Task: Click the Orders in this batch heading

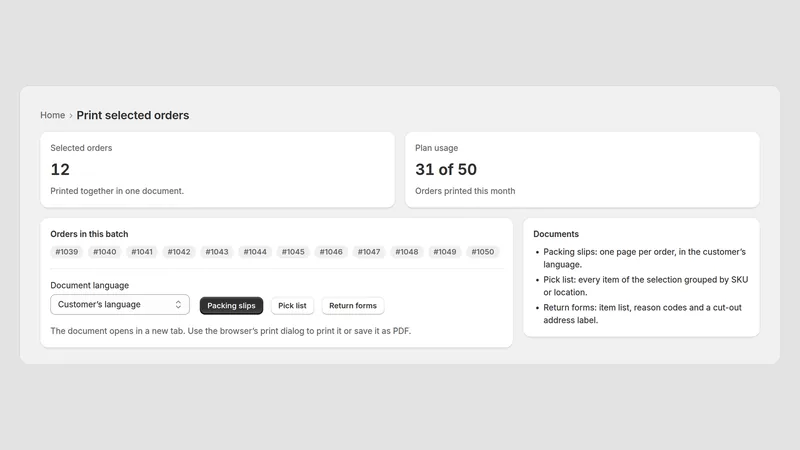Action: [89, 234]
